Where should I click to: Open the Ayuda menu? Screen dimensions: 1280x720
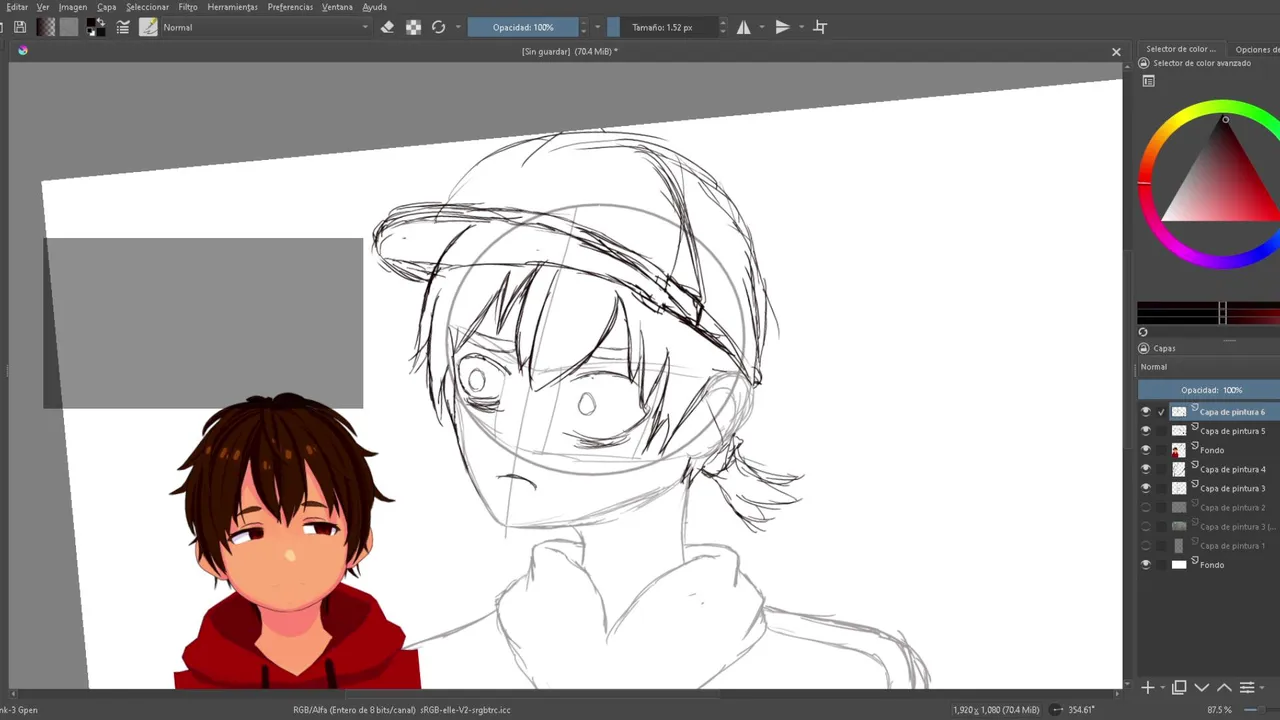374,7
